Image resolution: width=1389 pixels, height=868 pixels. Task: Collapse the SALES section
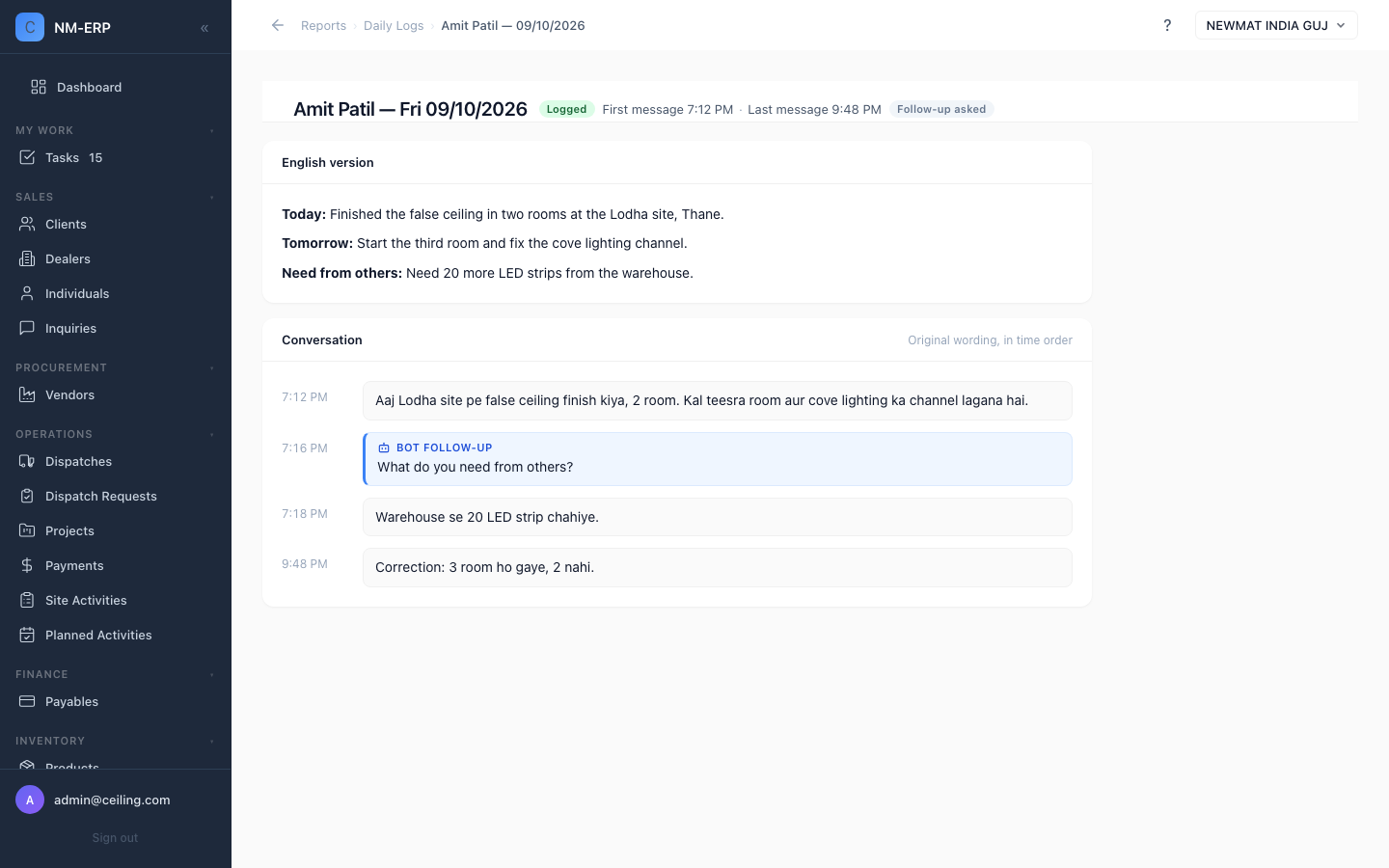[x=211, y=197]
